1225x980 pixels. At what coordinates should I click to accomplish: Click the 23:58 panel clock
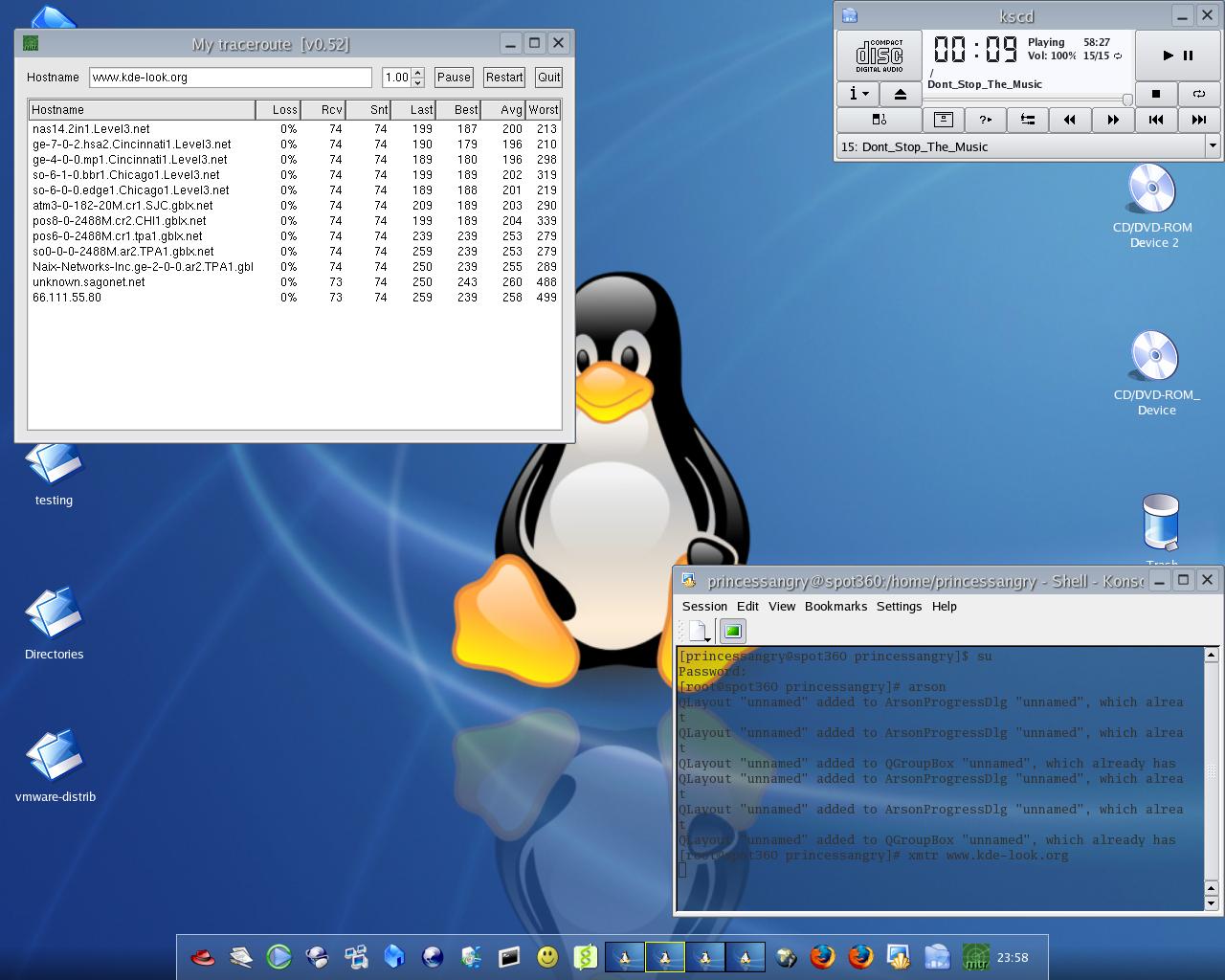click(x=1013, y=957)
